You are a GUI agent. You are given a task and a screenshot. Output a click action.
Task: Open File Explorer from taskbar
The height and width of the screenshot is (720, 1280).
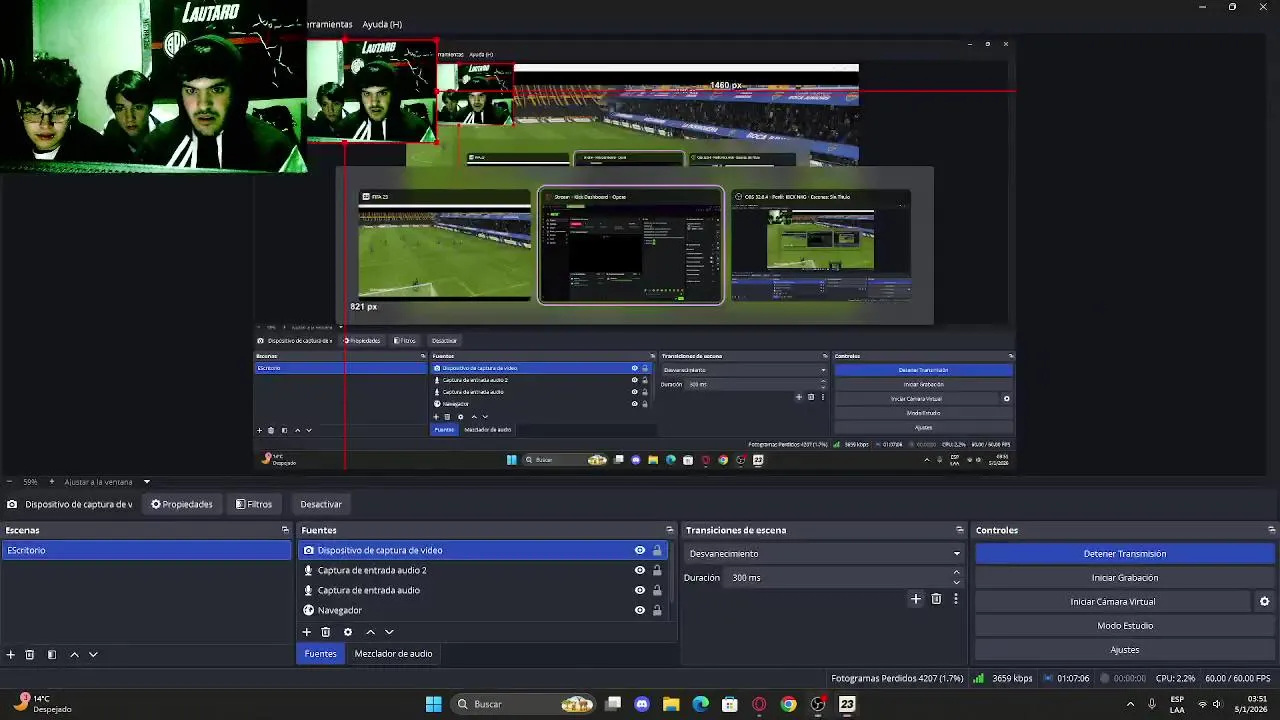tap(671, 704)
